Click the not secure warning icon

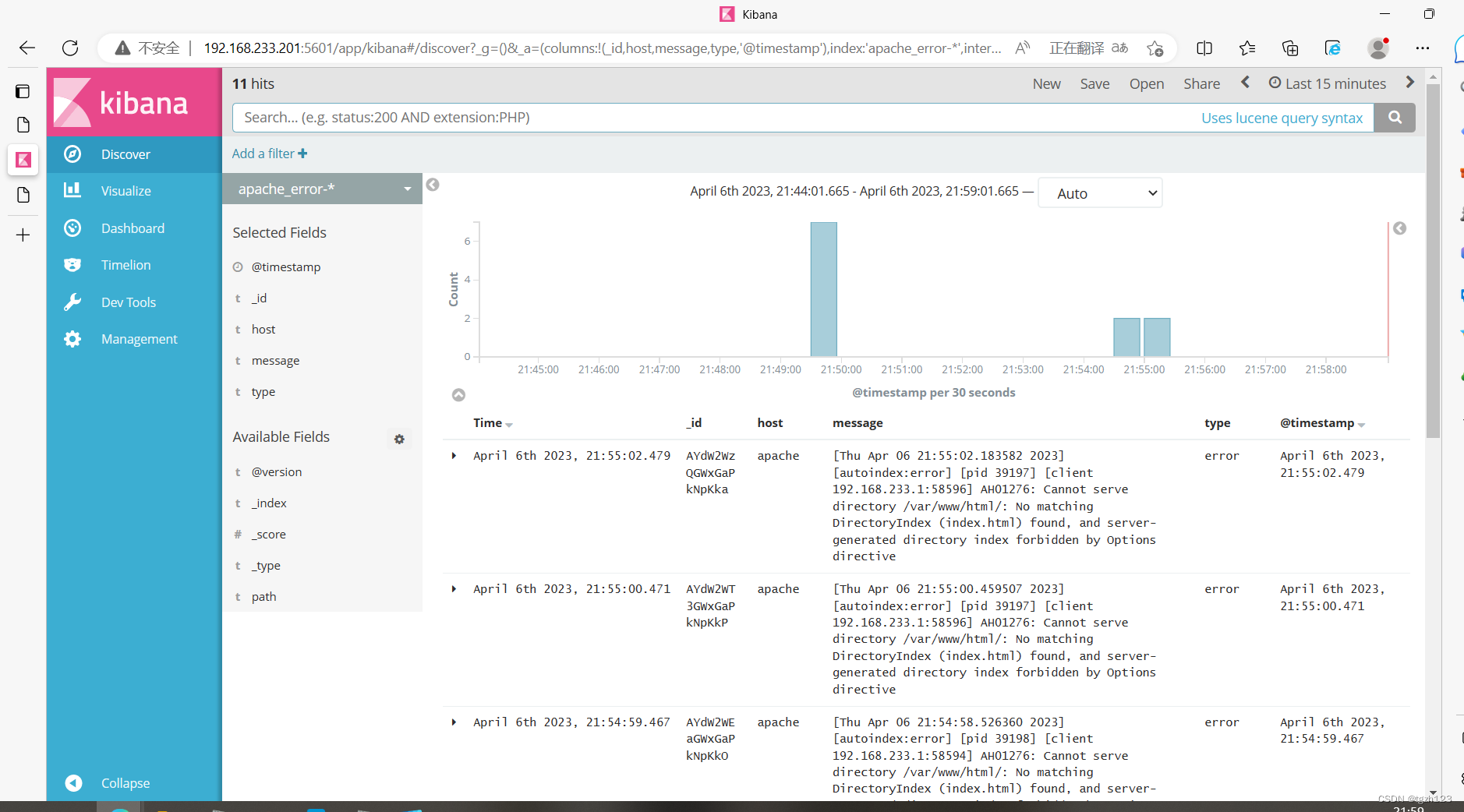tap(122, 48)
